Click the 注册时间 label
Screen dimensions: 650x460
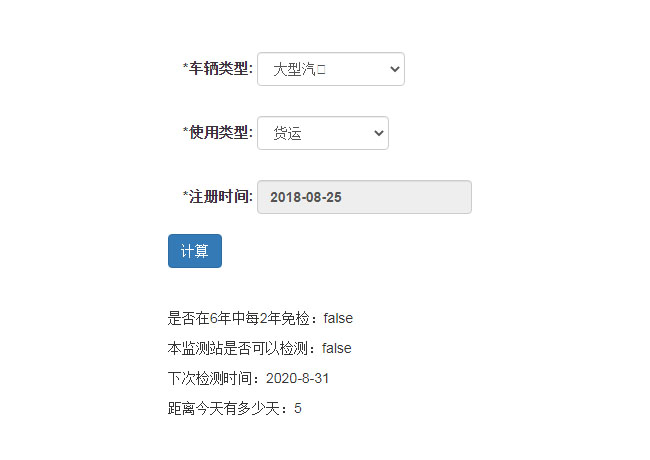(x=220, y=196)
